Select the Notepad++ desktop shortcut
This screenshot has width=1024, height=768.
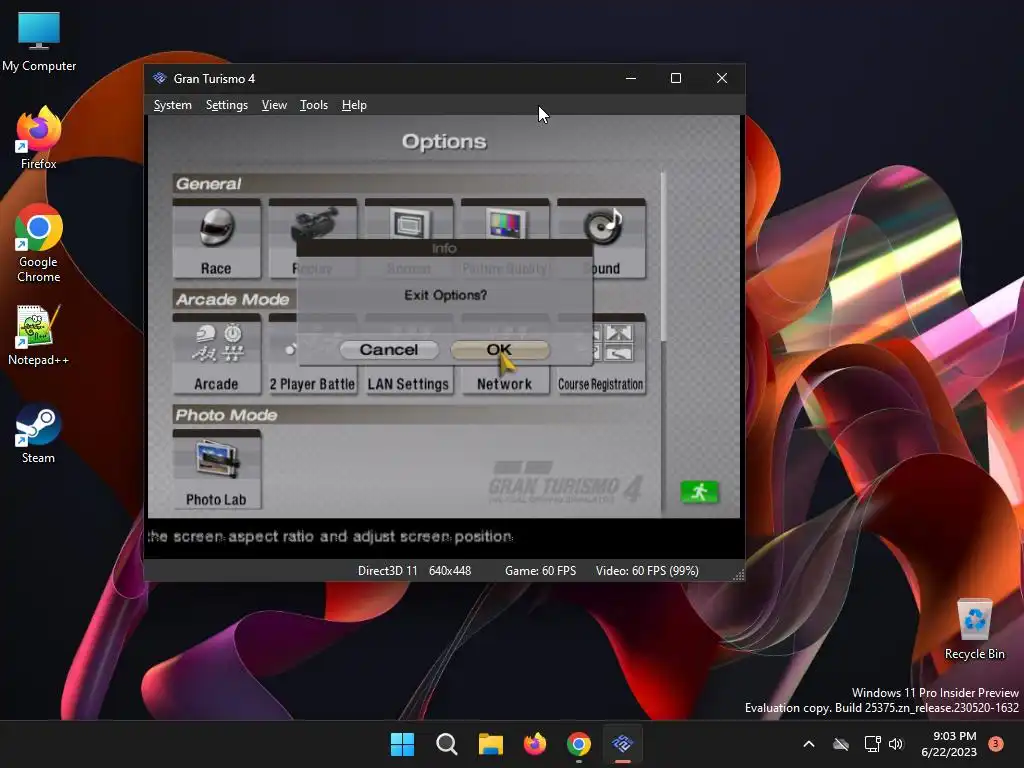click(39, 335)
